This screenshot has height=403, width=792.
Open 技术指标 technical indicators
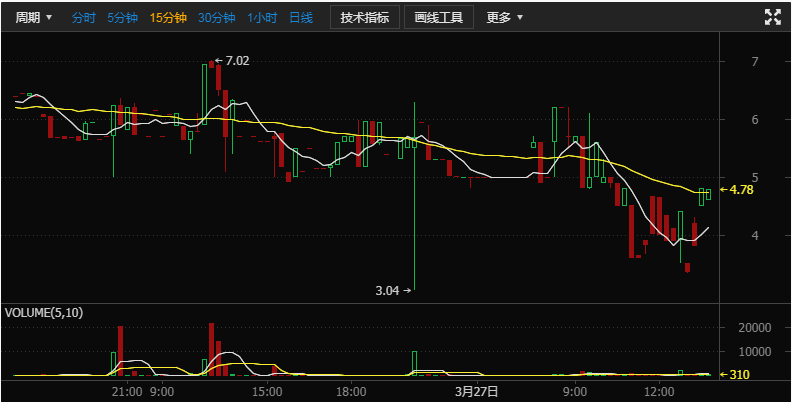click(365, 18)
